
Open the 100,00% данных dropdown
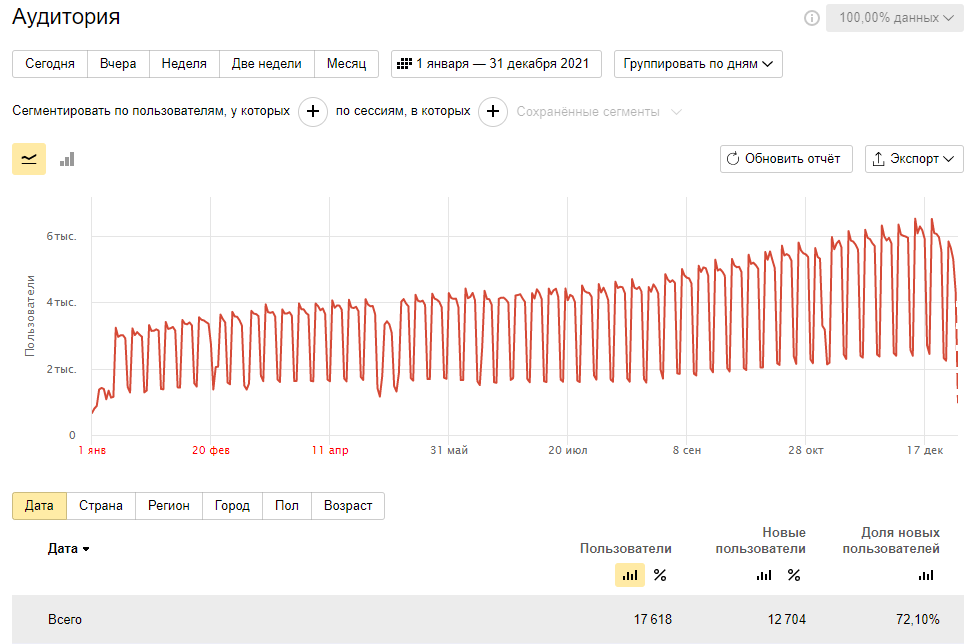coord(895,18)
